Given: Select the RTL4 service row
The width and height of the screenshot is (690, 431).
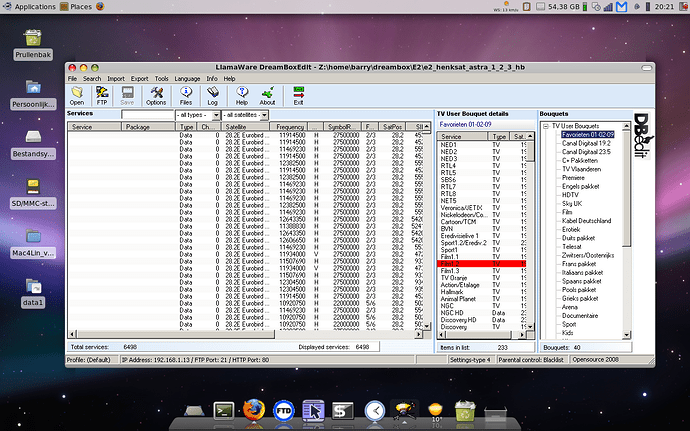Looking at the screenshot, I should (x=482, y=166).
